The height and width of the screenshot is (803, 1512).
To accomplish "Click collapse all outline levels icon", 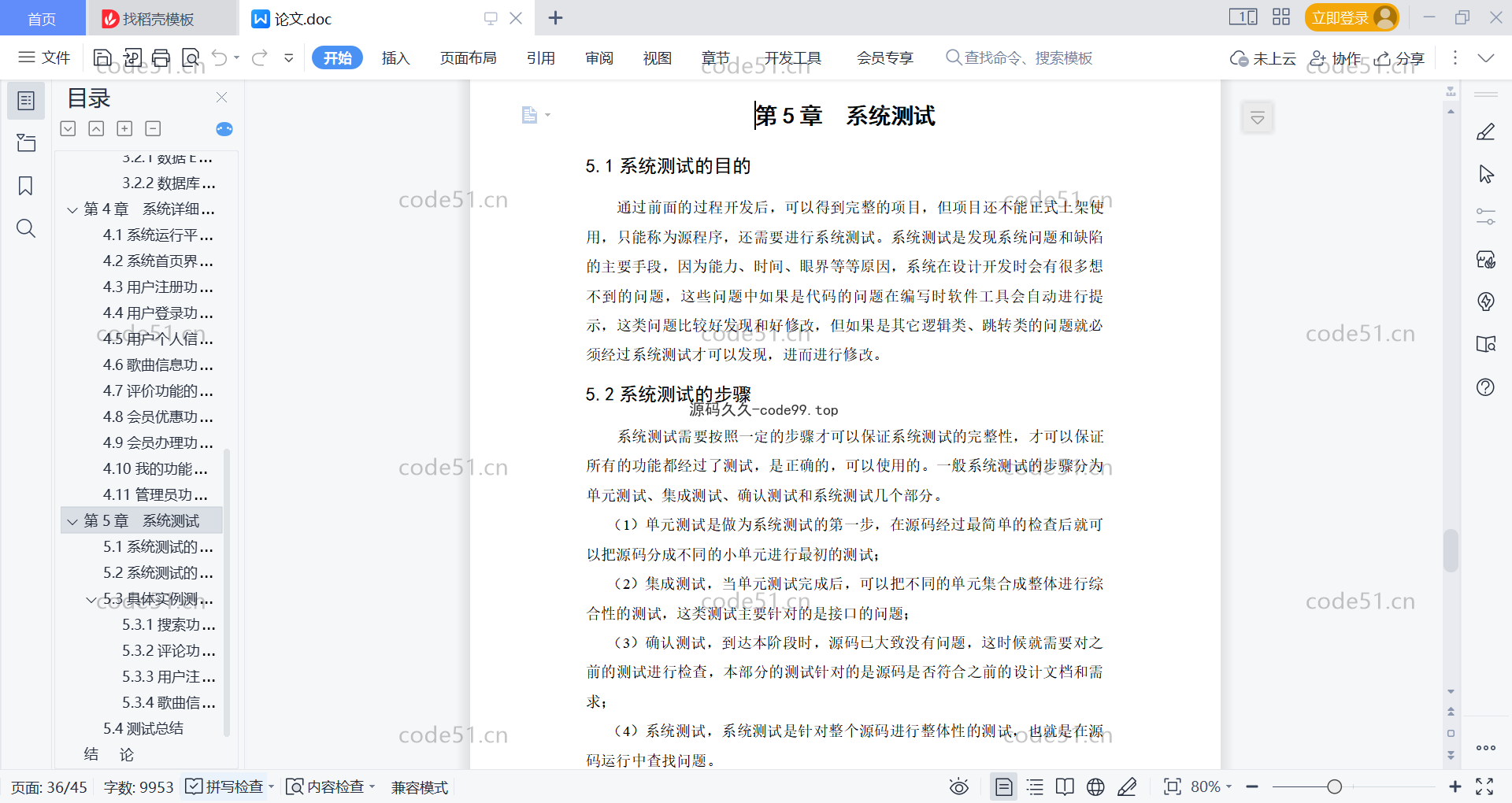I will tap(96, 128).
